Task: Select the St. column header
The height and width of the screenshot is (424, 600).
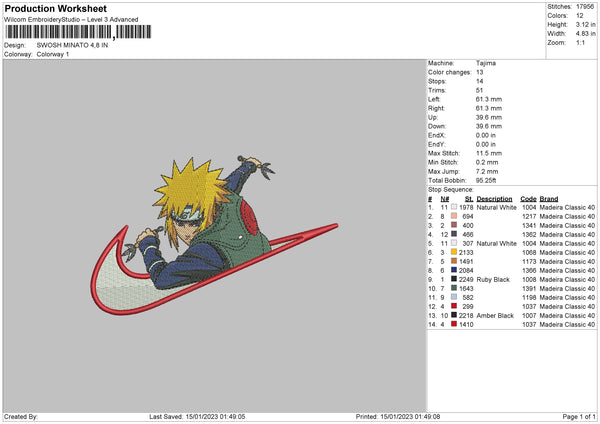Action: coord(469,199)
